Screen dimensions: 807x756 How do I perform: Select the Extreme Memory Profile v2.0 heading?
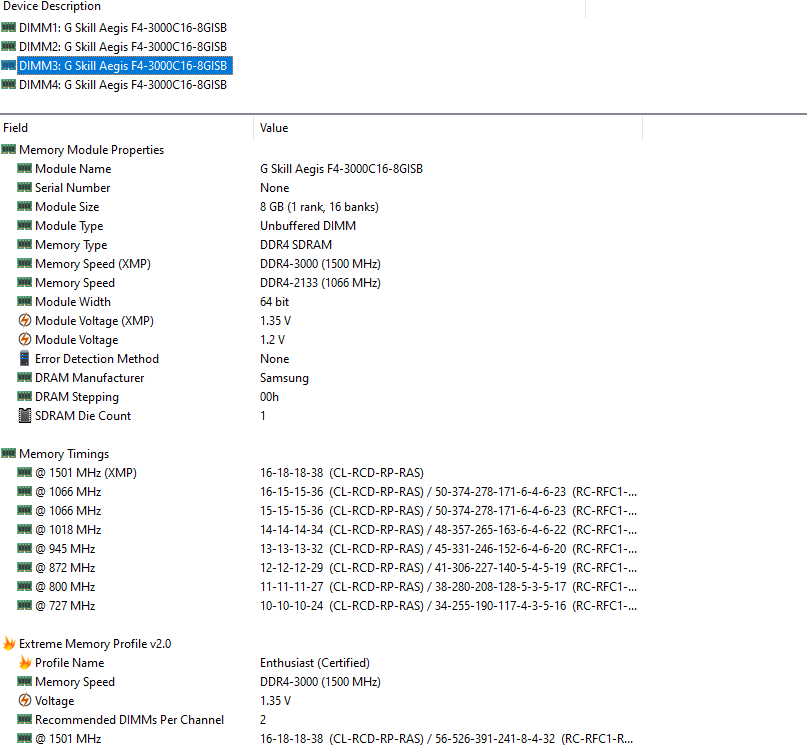95,644
